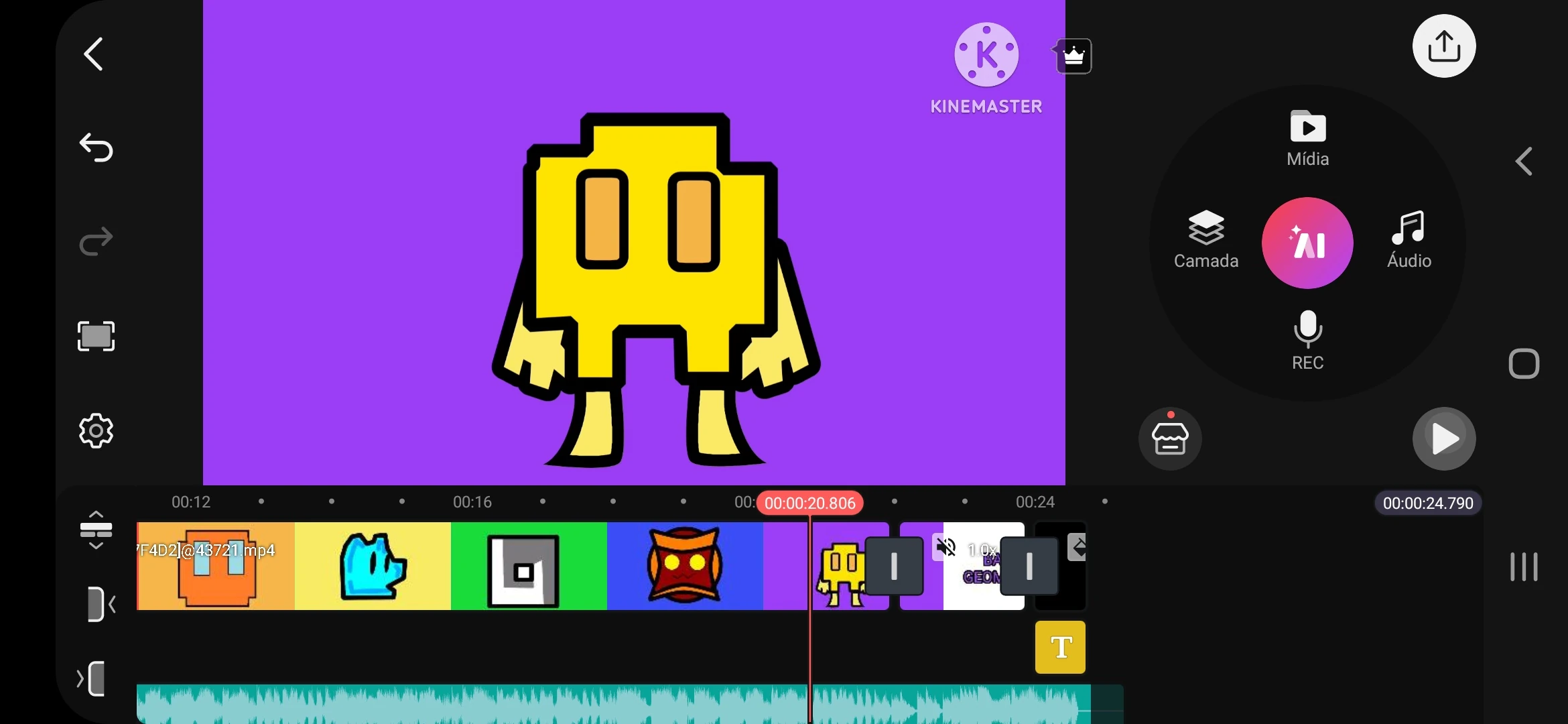Toggle the muted speaker icon on clip
The image size is (1568, 724).
point(945,547)
